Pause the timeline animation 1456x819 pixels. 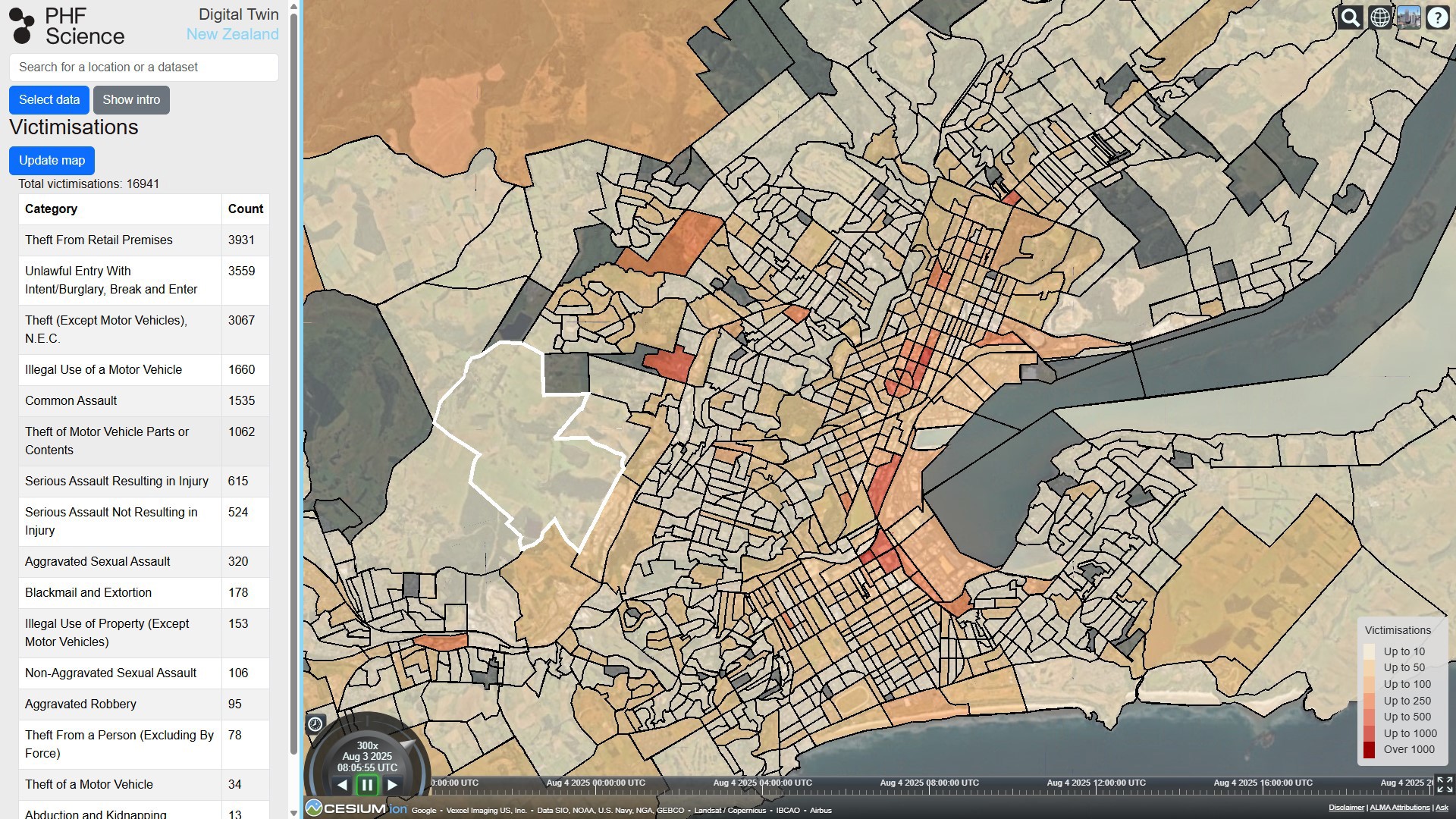(x=367, y=785)
